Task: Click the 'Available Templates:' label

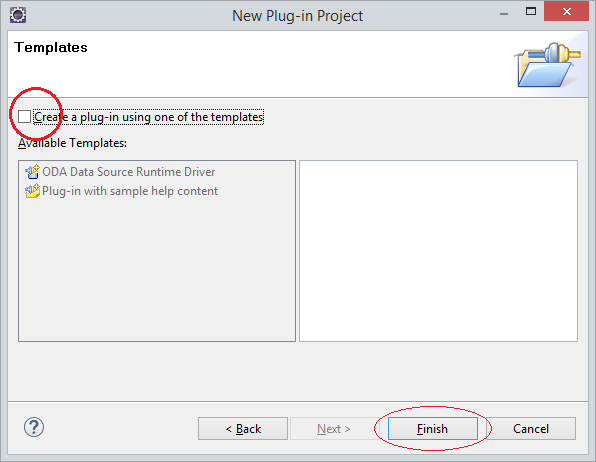Action: (x=72, y=143)
